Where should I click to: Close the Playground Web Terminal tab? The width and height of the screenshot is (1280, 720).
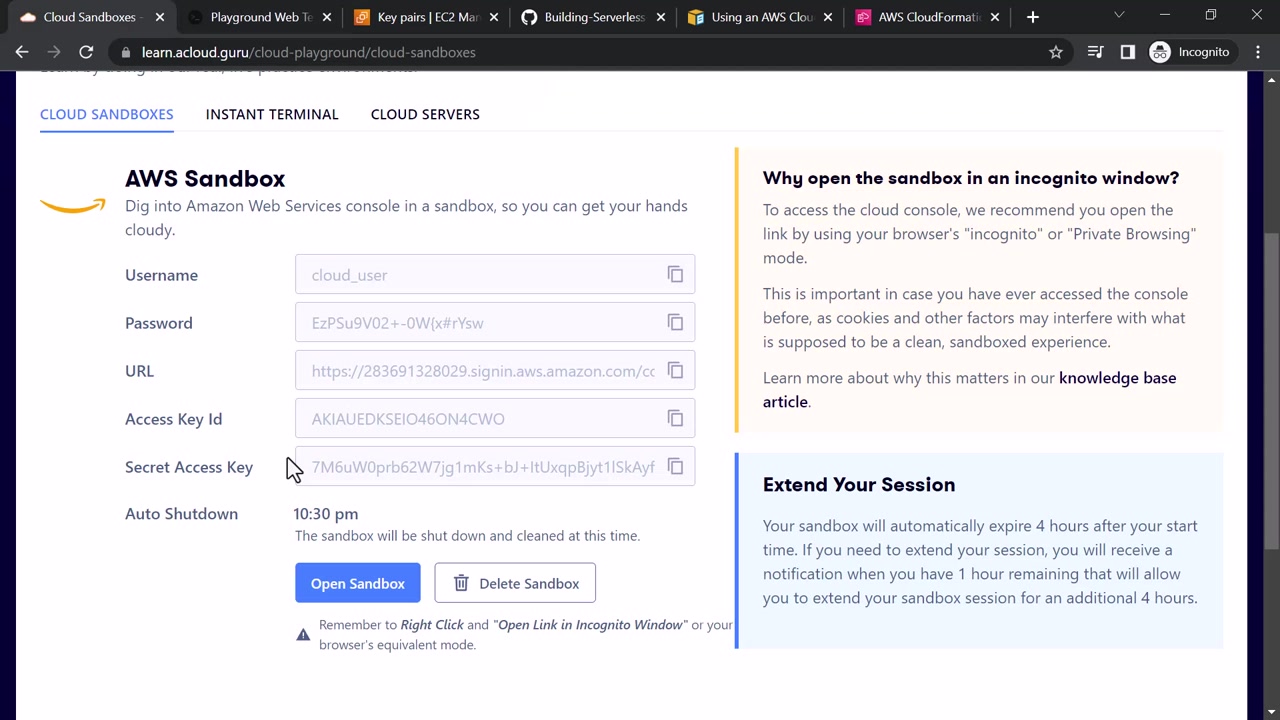pyautogui.click(x=326, y=17)
